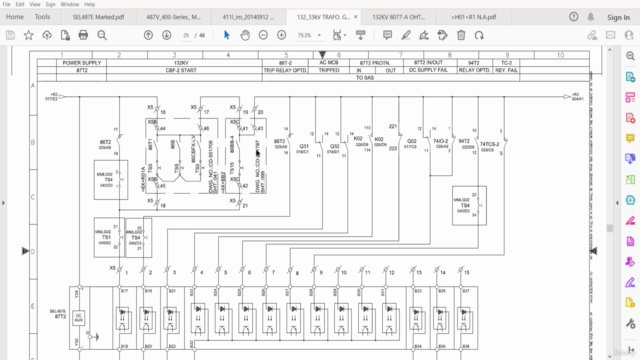Screen dimensions: 640x360
Task: Click the page with magnifier icon
Action: (65, 35)
